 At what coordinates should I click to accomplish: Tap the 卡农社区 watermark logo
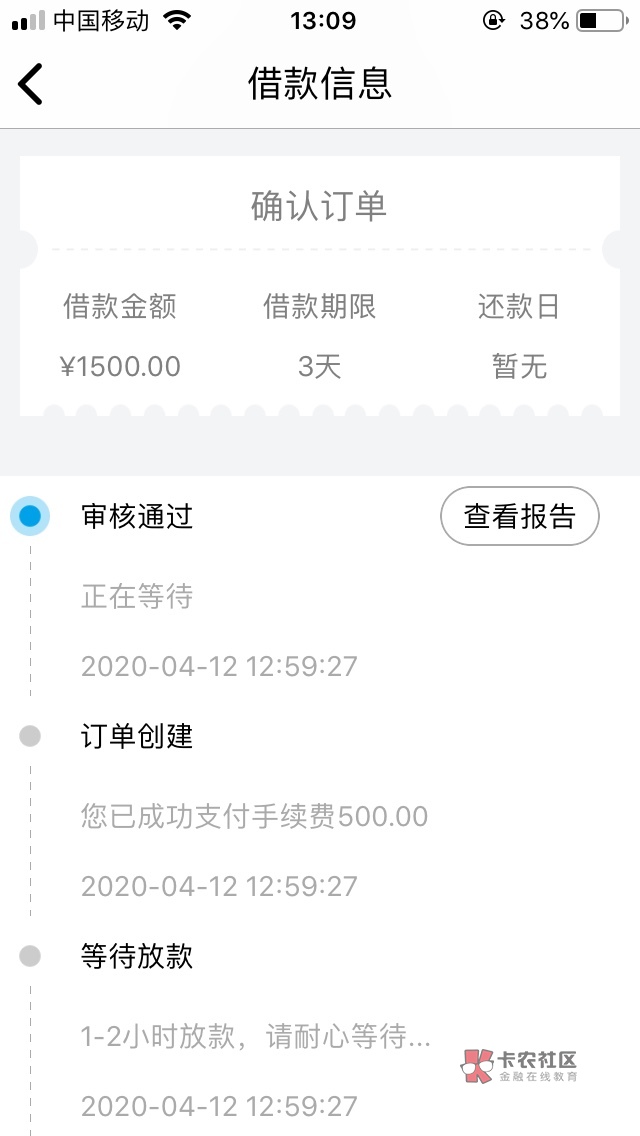pyautogui.click(x=519, y=1066)
